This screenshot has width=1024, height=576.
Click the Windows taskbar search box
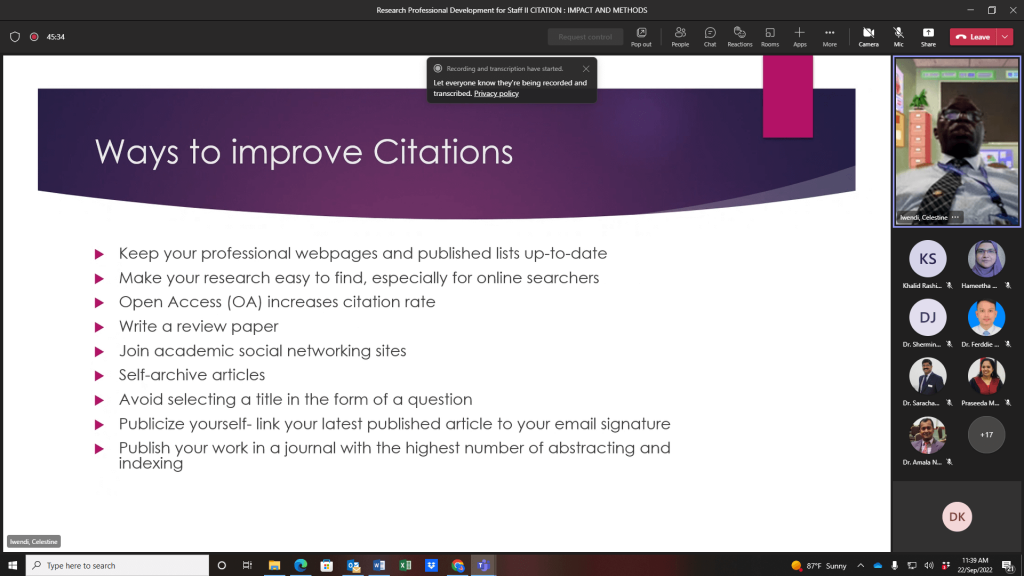tap(118, 565)
